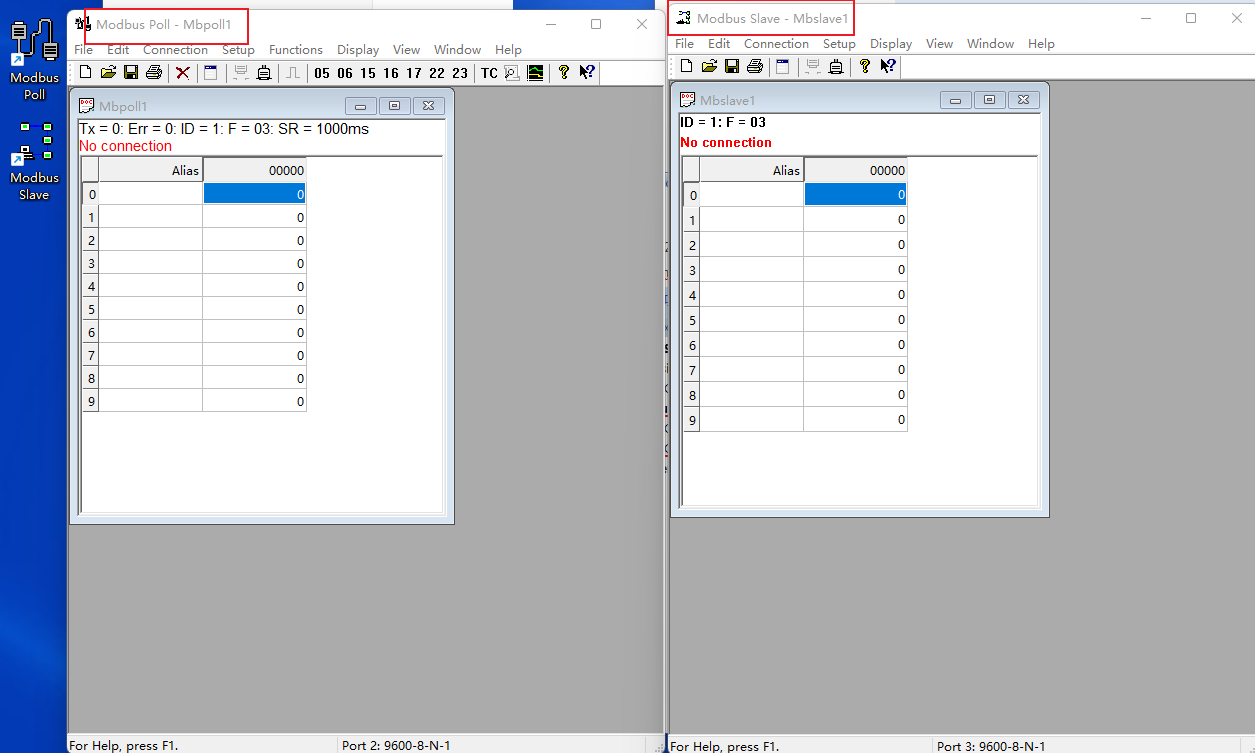
Task: Click the red X delete icon in Modbus Poll
Action: pyautogui.click(x=183, y=72)
